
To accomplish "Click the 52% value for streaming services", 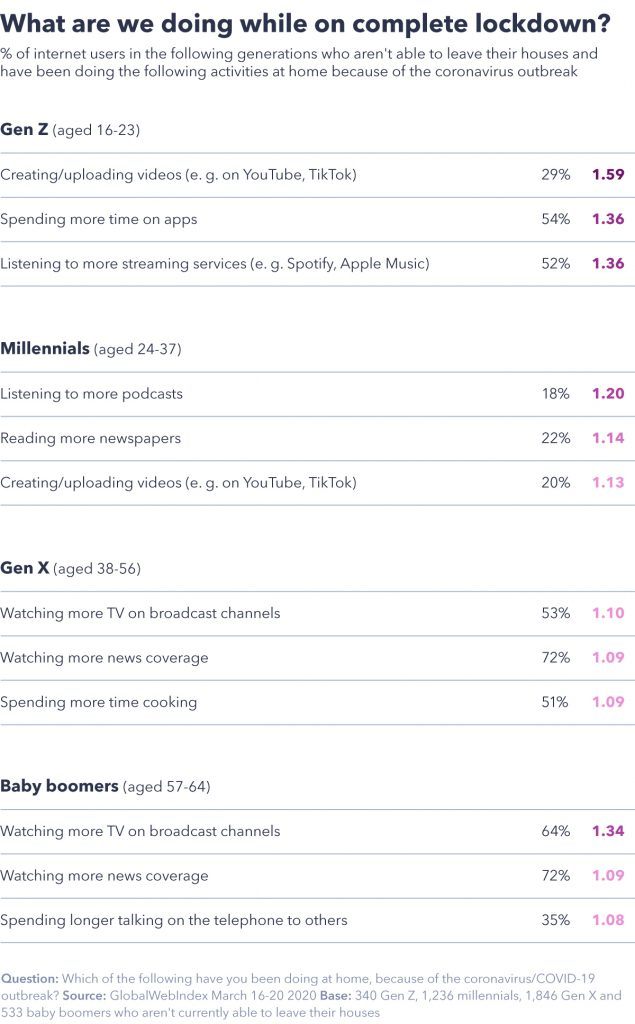I will (555, 263).
